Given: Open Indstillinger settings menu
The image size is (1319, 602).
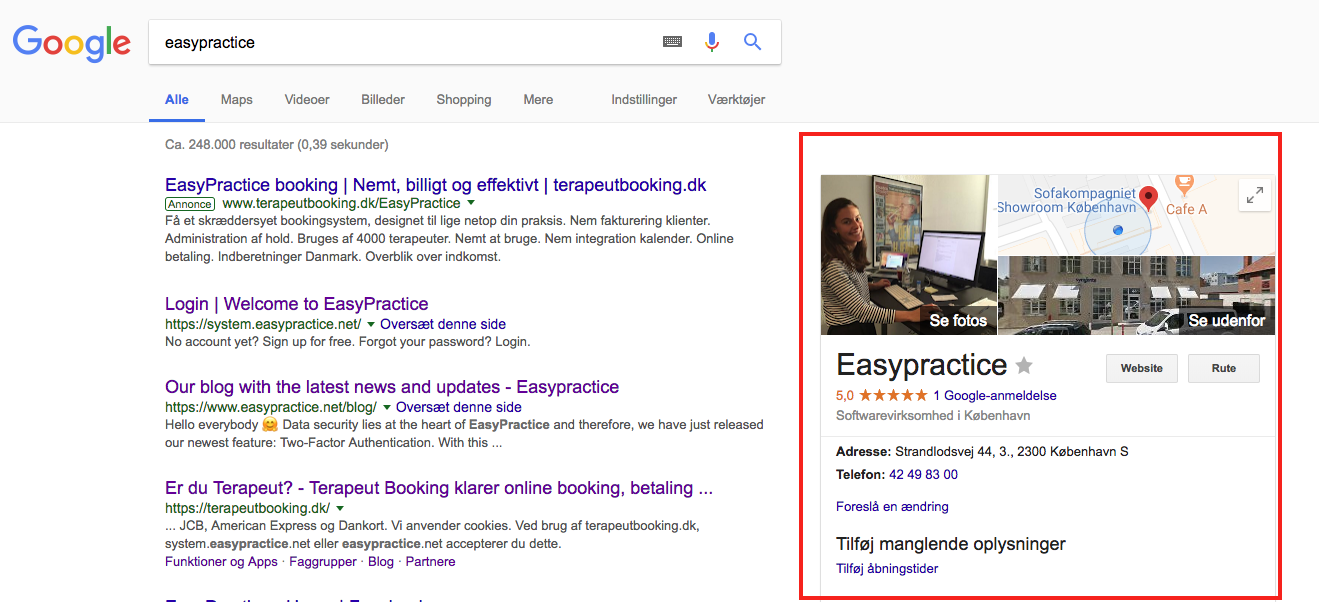Looking at the screenshot, I should [644, 99].
